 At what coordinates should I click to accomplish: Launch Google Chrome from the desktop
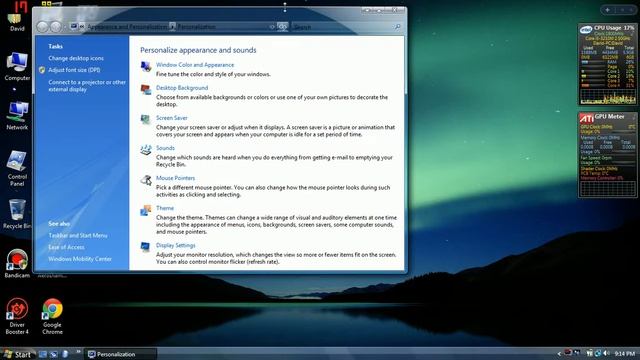click(x=52, y=316)
